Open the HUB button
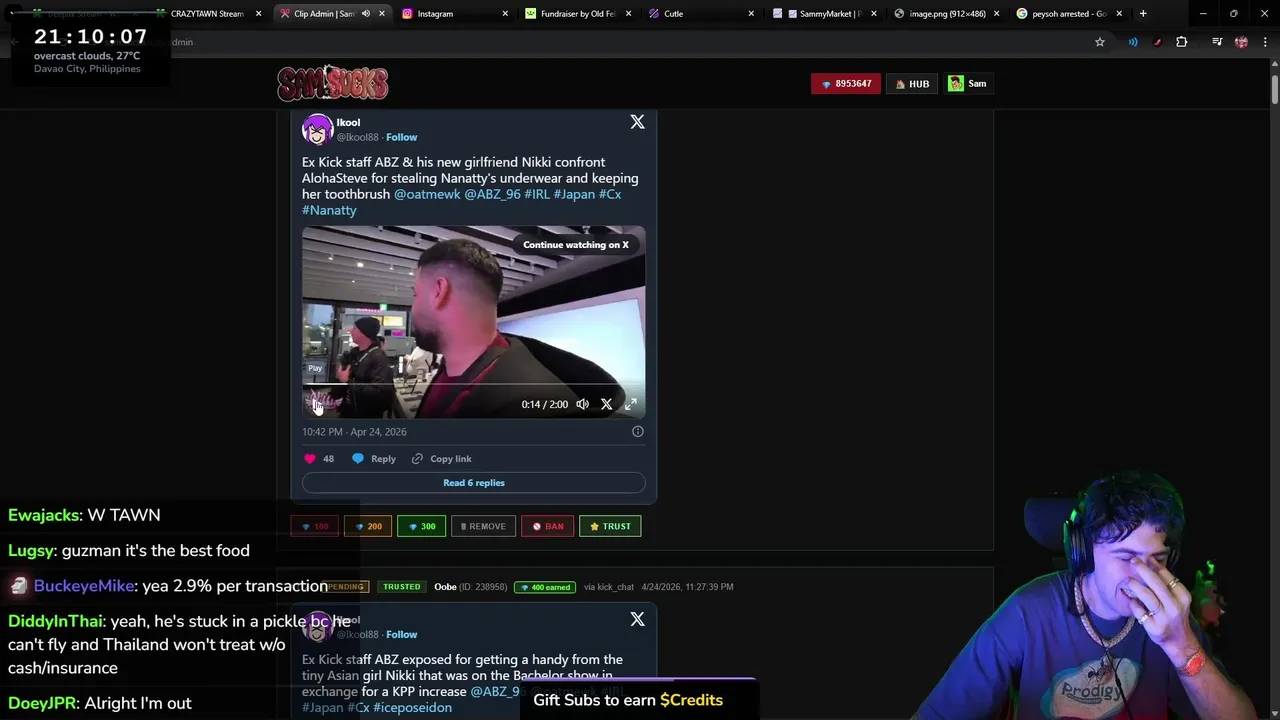This screenshot has width=1280, height=720. [913, 84]
